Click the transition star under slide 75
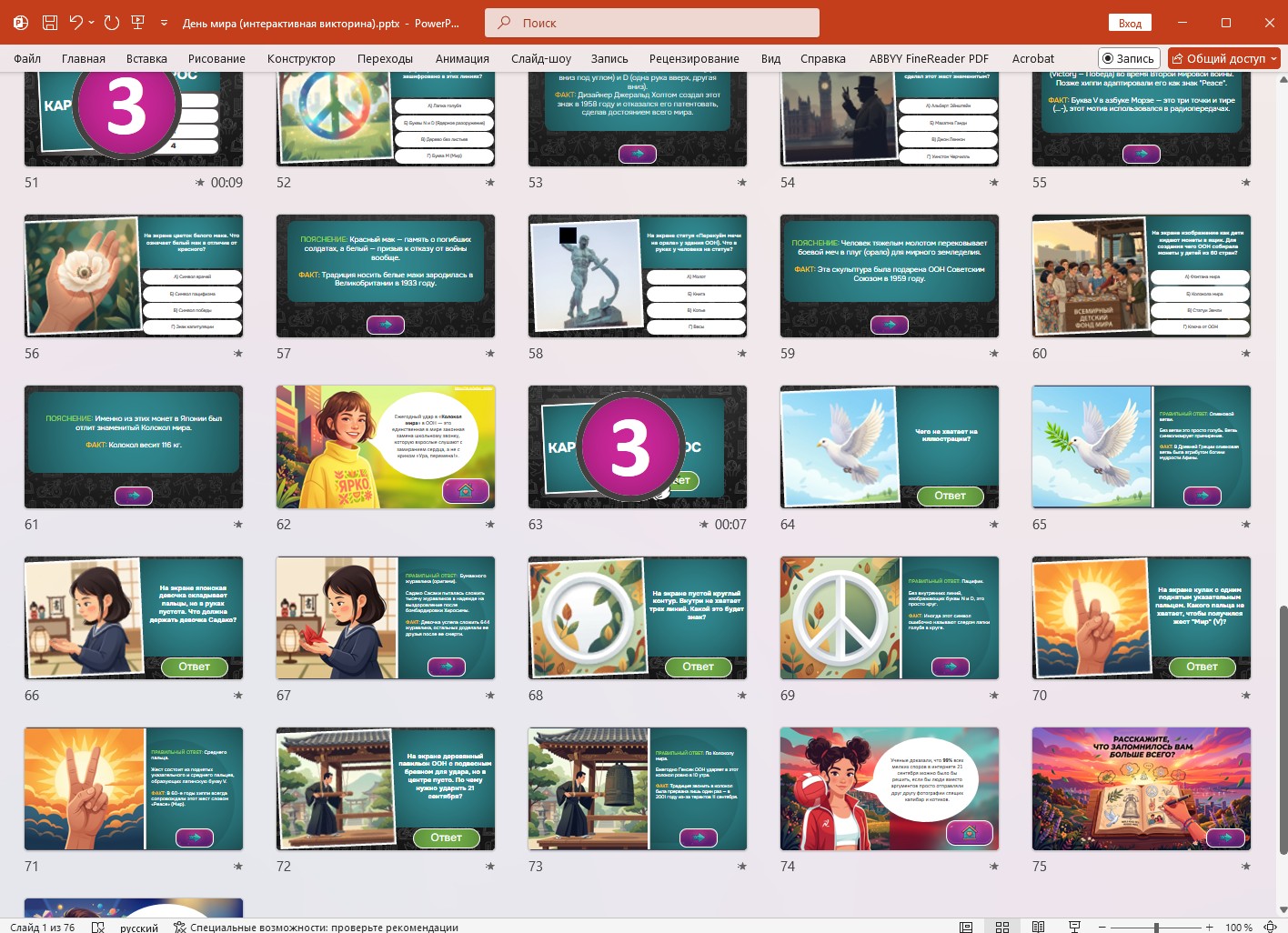Screen dimensions: 1288x933 tap(1246, 866)
